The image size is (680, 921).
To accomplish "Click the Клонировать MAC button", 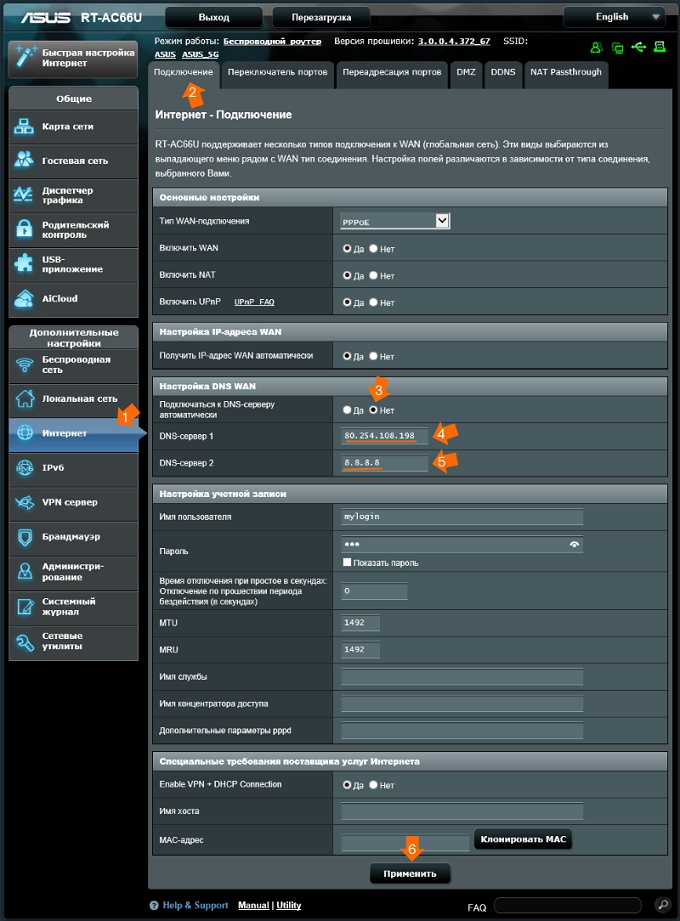I will click(x=522, y=840).
